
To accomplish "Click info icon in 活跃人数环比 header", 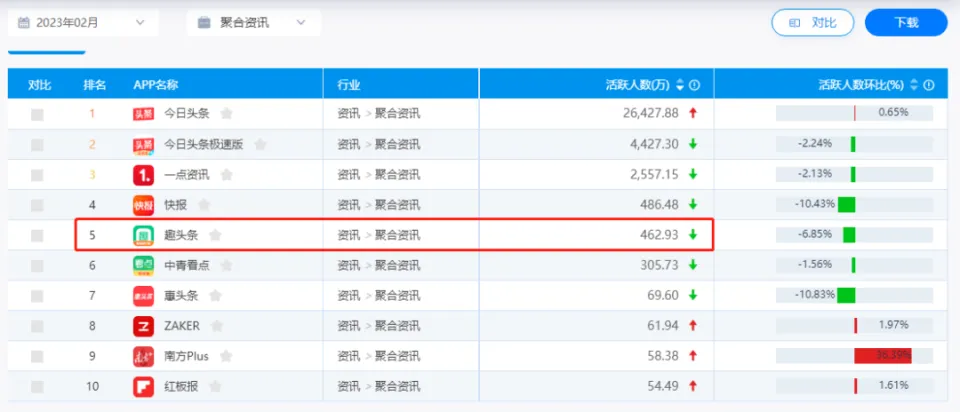I will (929, 85).
